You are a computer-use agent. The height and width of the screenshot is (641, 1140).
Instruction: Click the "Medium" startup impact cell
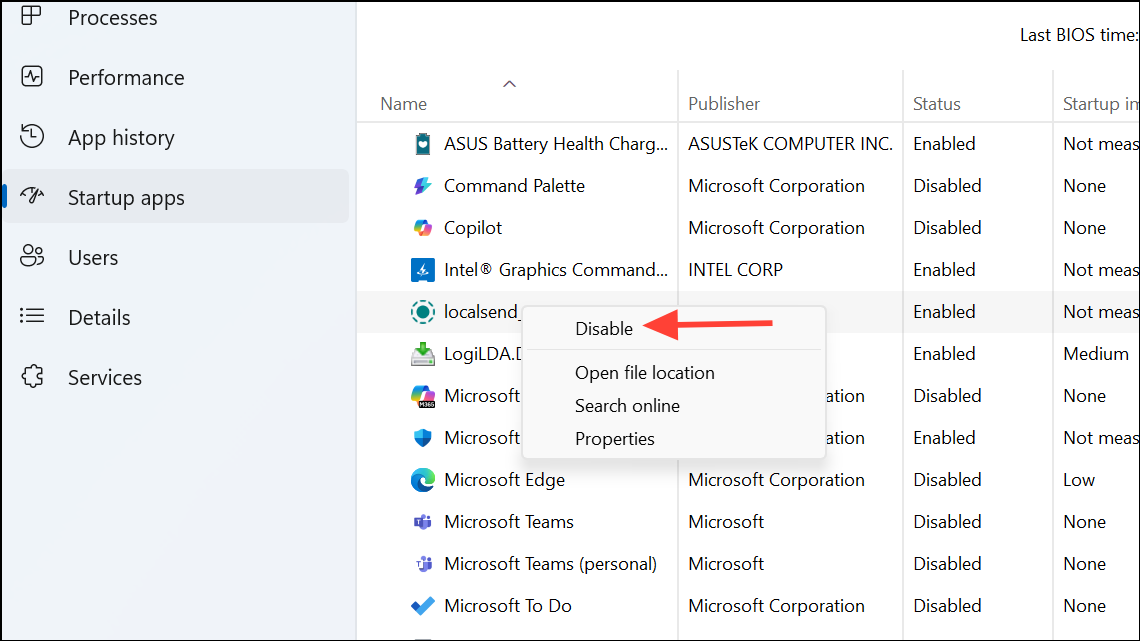[1096, 354]
